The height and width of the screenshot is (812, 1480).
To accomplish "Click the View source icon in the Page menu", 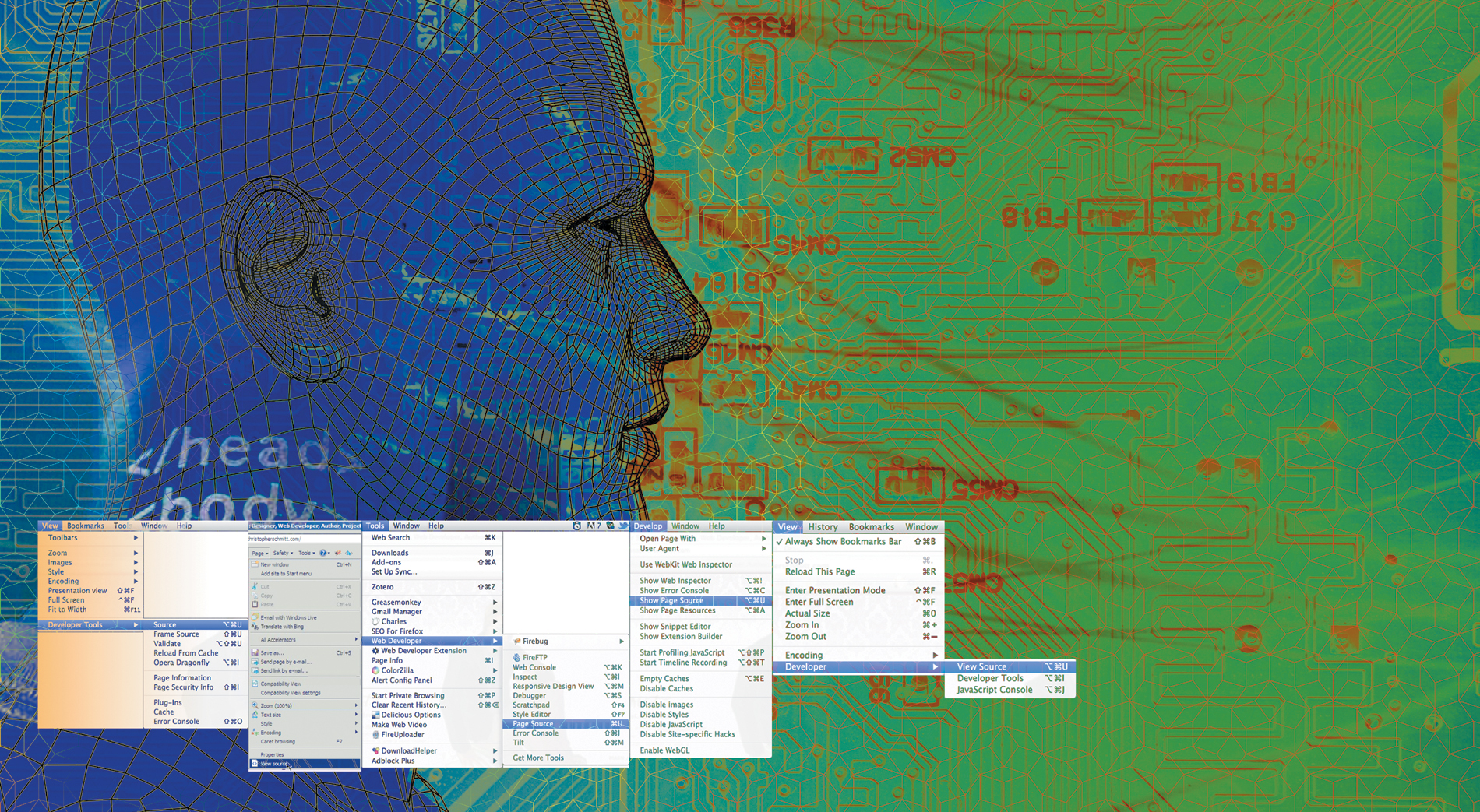I will [x=255, y=764].
